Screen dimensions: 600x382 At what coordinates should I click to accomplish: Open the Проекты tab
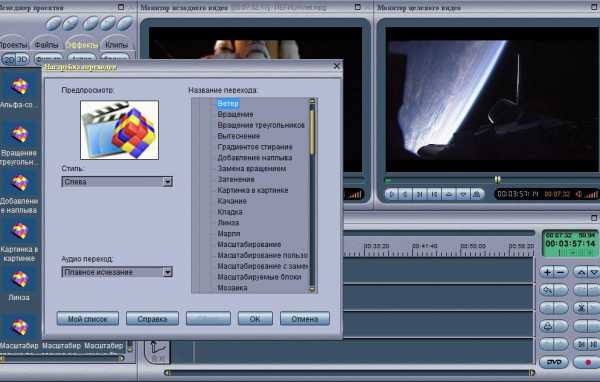[14, 45]
